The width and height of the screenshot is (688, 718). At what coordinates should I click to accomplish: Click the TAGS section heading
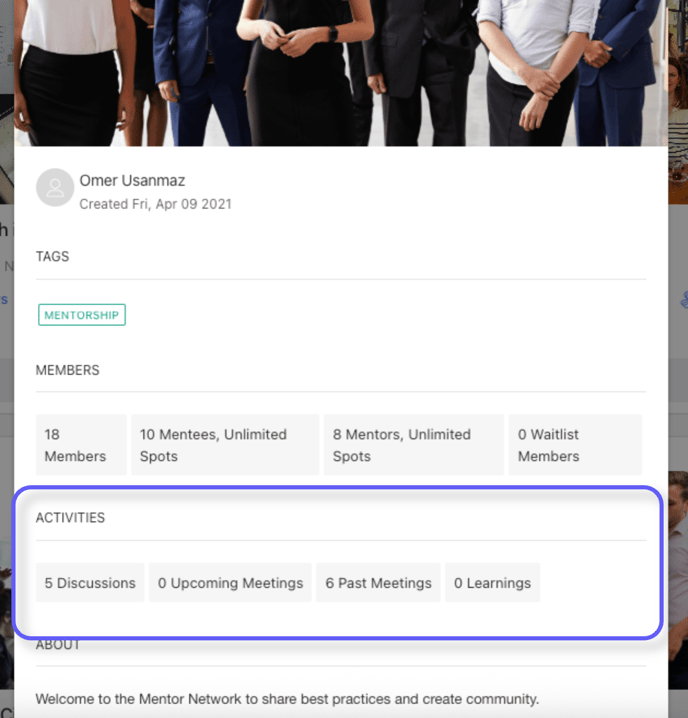click(x=52, y=256)
